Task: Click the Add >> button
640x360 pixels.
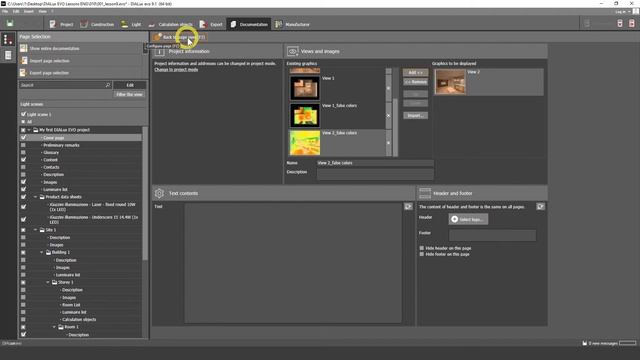Action: (416, 72)
